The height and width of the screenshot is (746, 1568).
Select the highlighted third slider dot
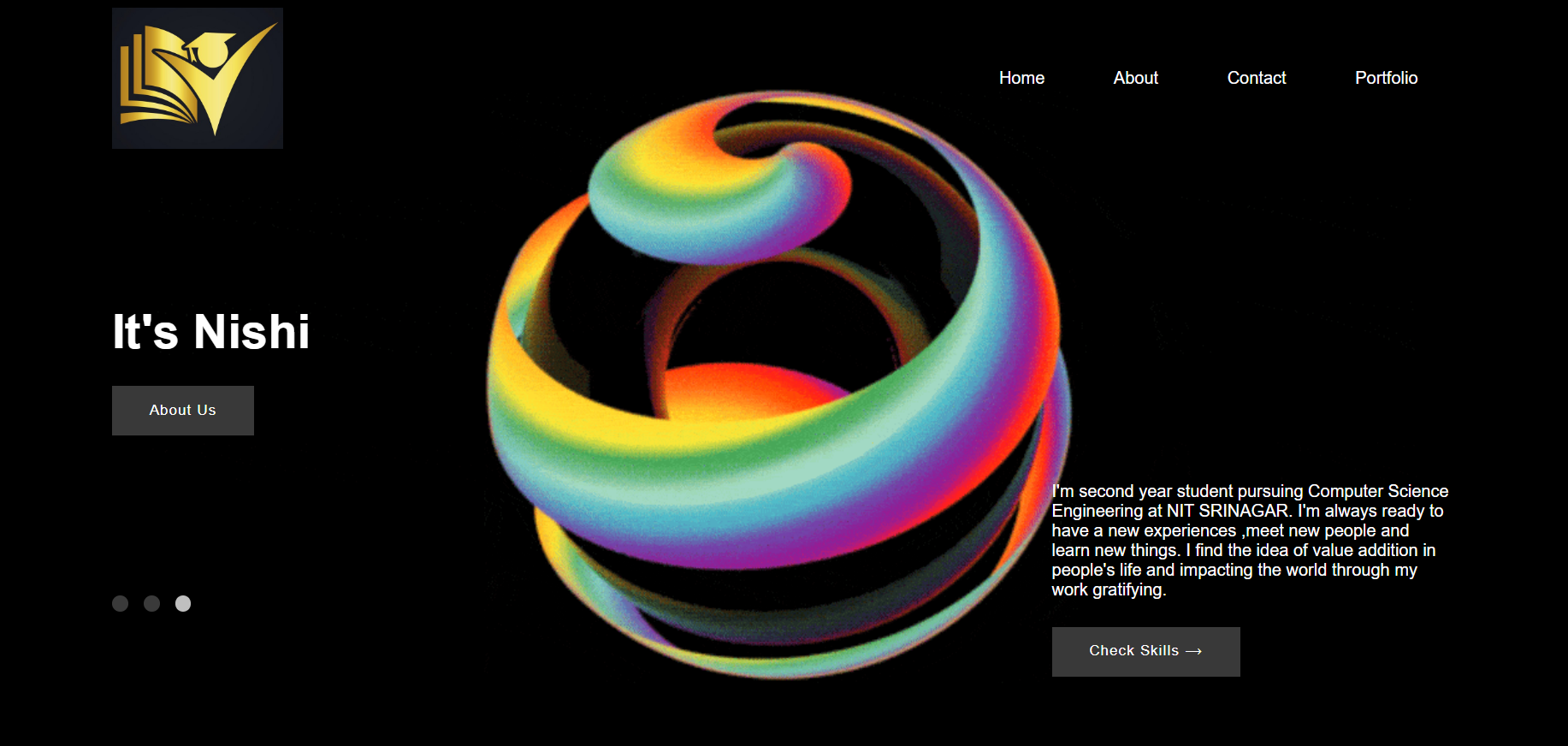(x=183, y=604)
